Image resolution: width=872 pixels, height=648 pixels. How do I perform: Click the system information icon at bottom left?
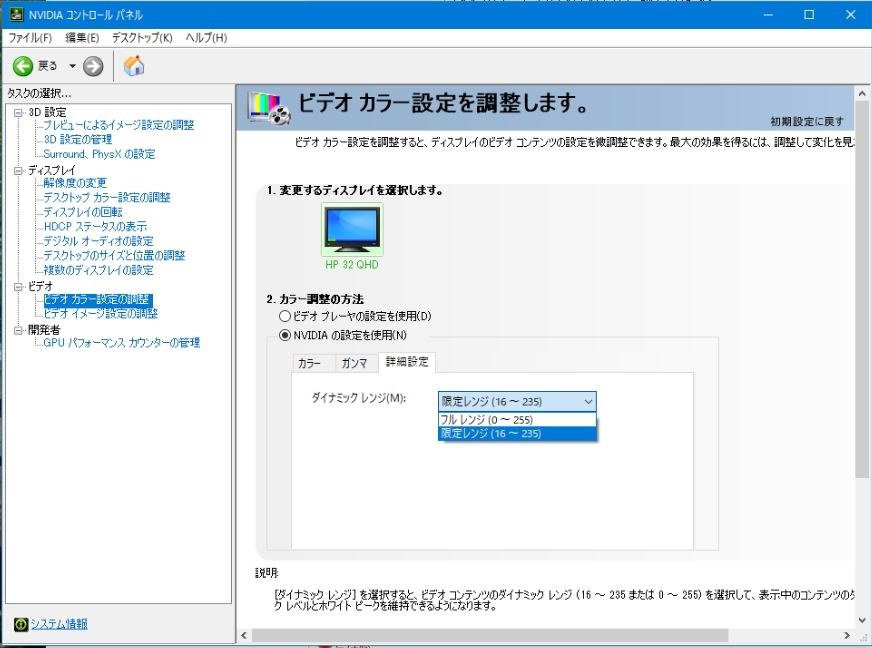tap(21, 624)
